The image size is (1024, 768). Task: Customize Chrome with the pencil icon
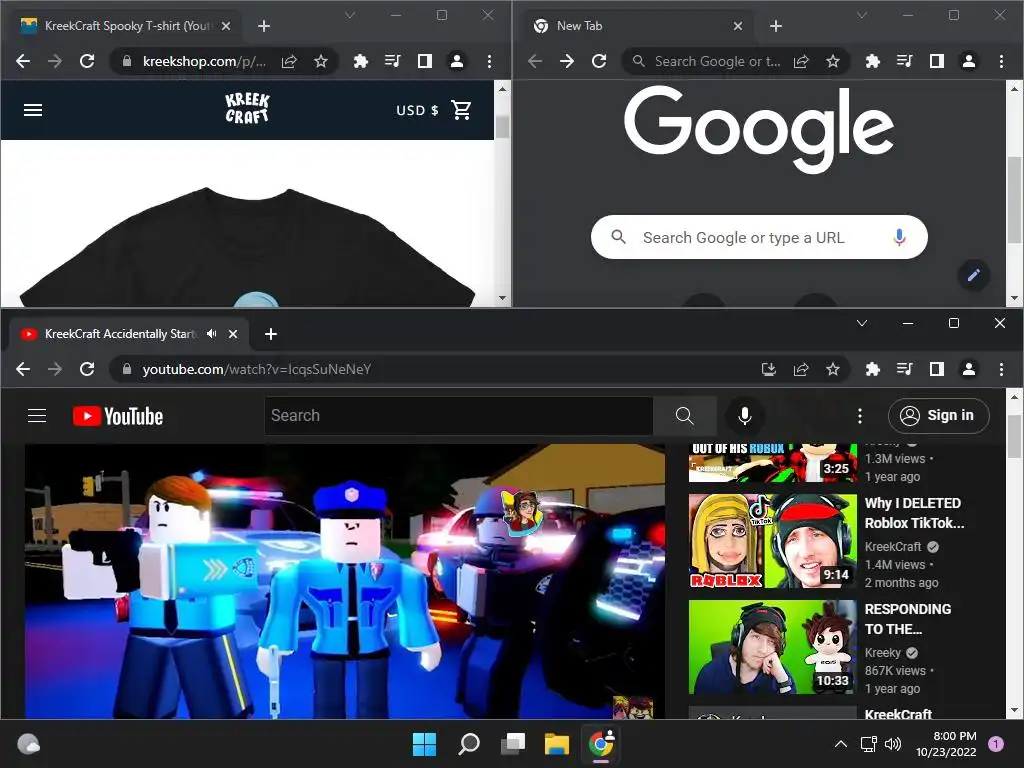[974, 275]
